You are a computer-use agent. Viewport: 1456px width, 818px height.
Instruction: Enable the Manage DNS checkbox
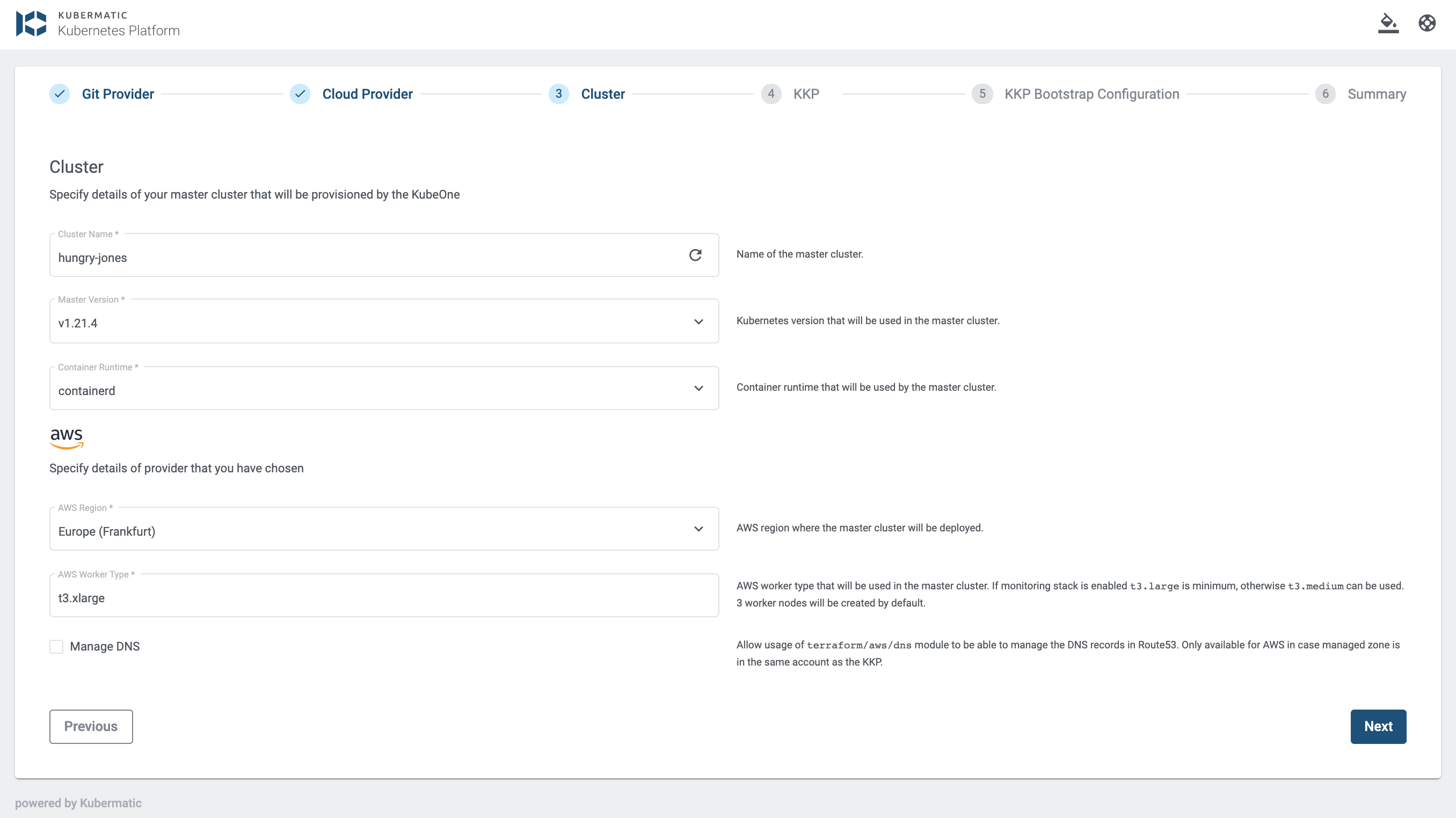click(x=56, y=646)
